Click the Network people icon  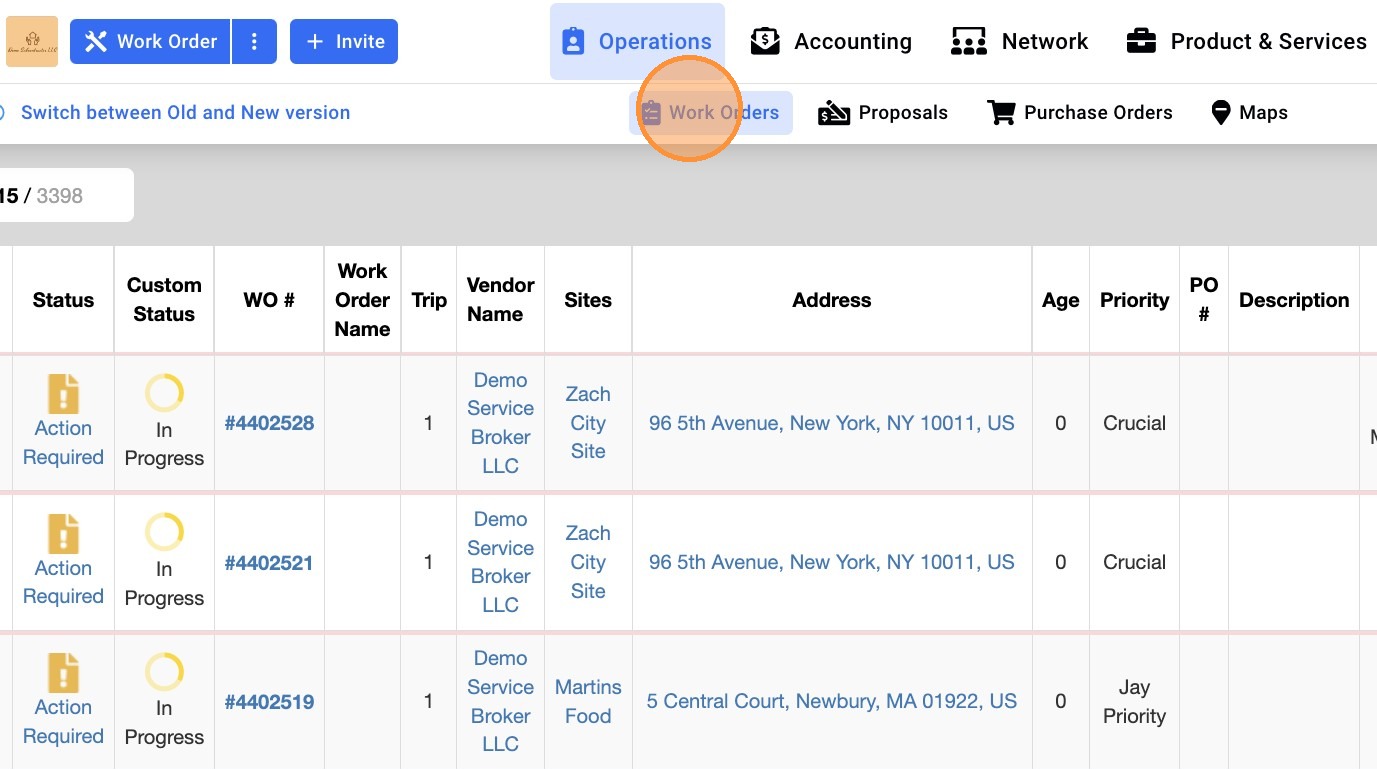968,42
